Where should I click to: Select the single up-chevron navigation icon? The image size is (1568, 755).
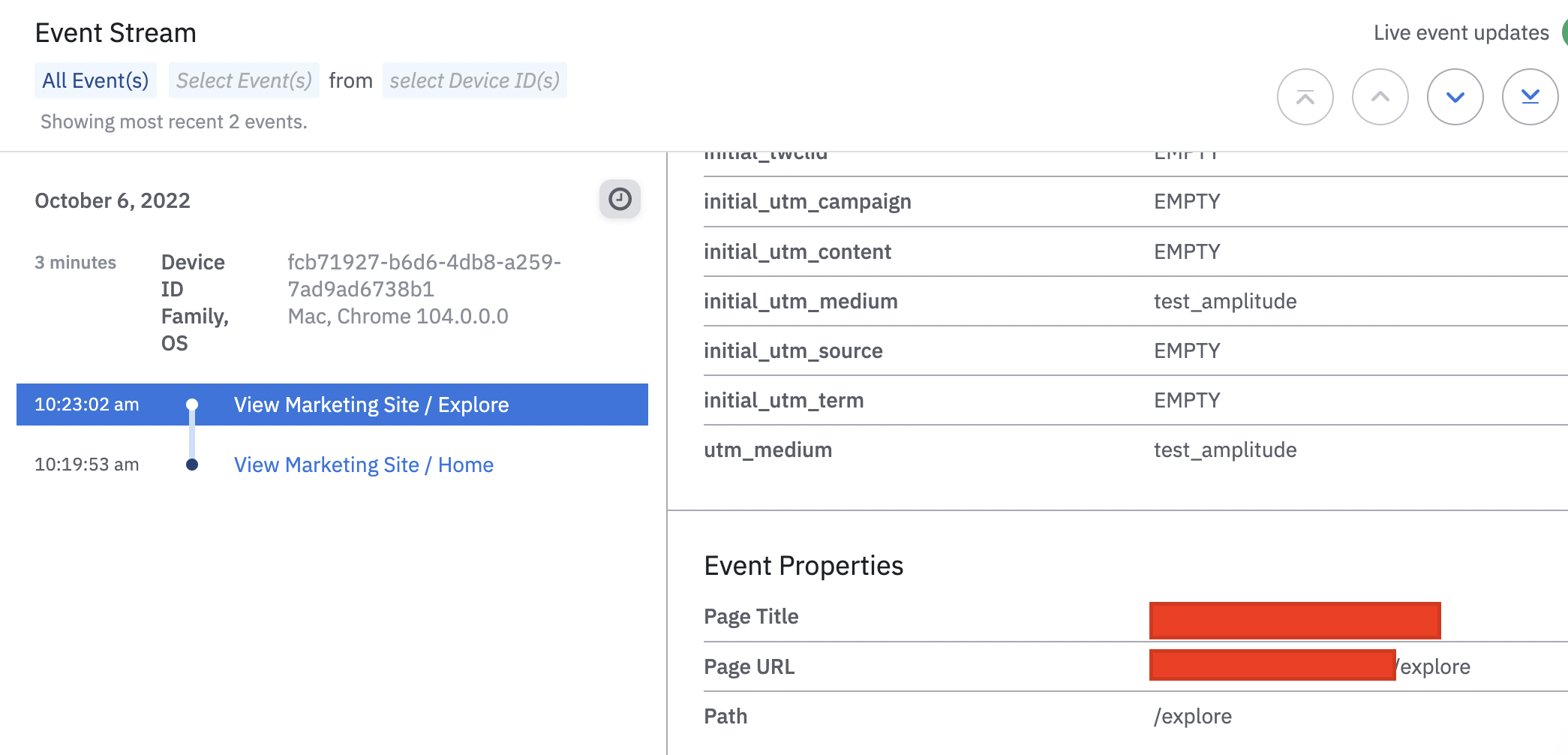coord(1380,96)
